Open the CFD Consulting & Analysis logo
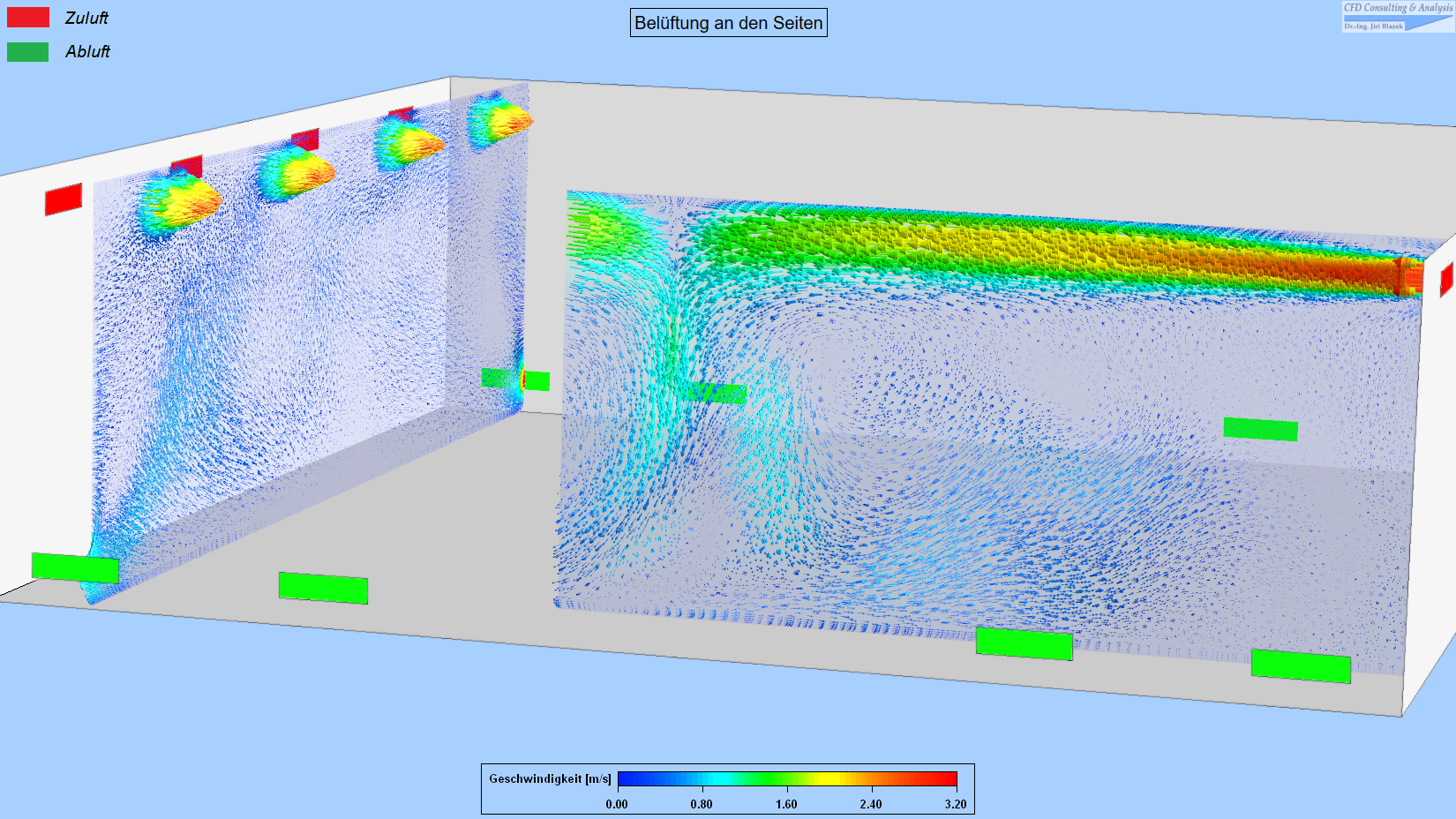This screenshot has height=819, width=1456. click(1398, 16)
